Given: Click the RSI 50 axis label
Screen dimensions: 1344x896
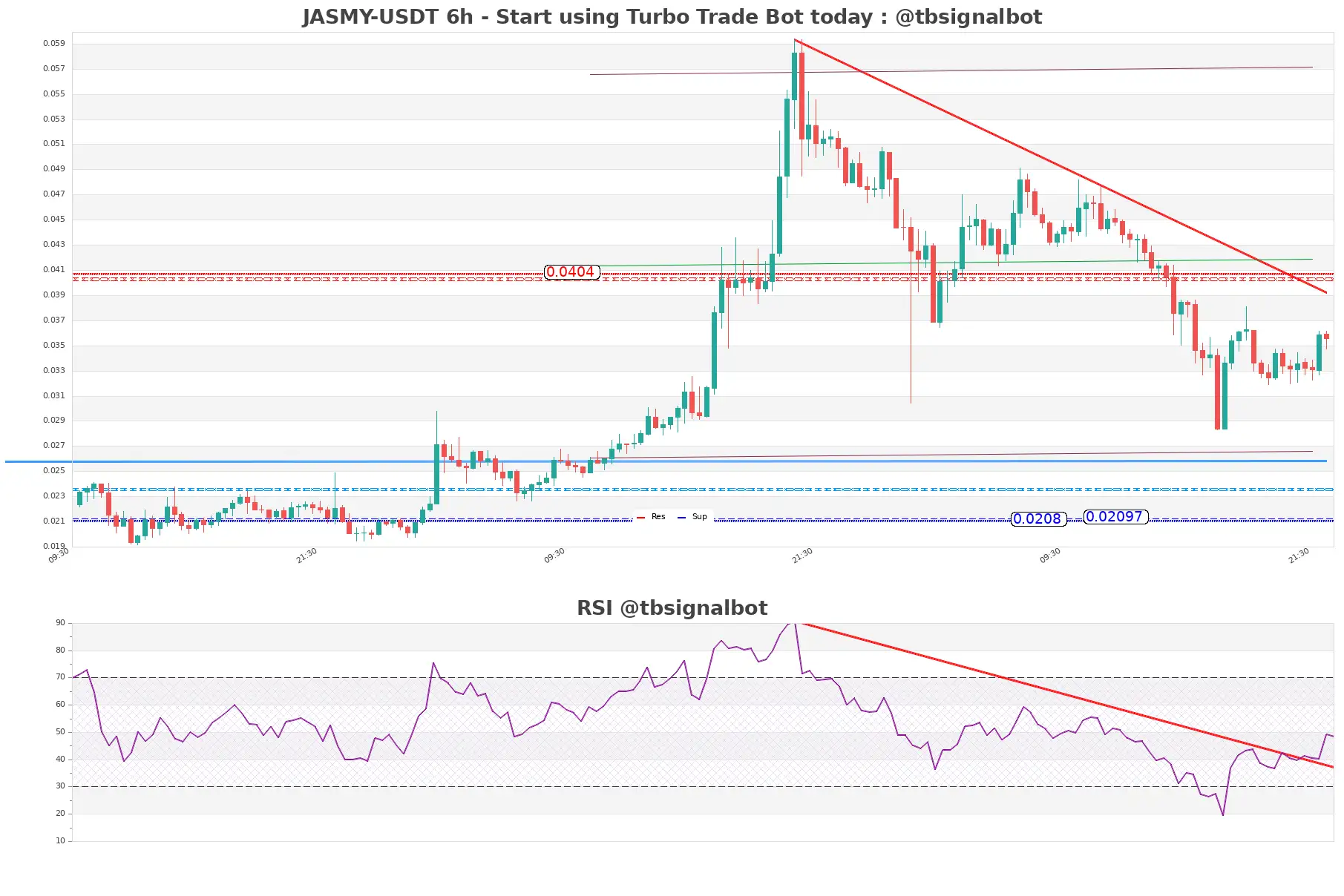Looking at the screenshot, I should 60,732.
